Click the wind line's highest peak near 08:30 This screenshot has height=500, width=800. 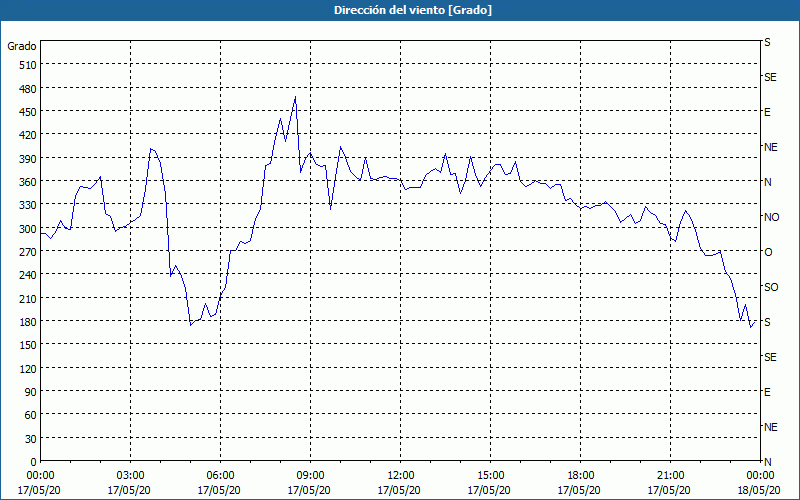pos(295,97)
